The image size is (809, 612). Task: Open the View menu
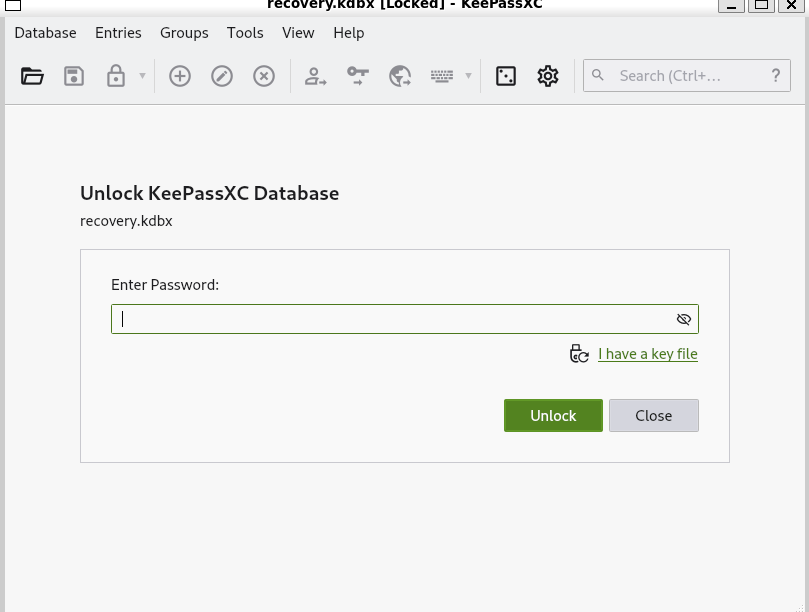coord(298,33)
